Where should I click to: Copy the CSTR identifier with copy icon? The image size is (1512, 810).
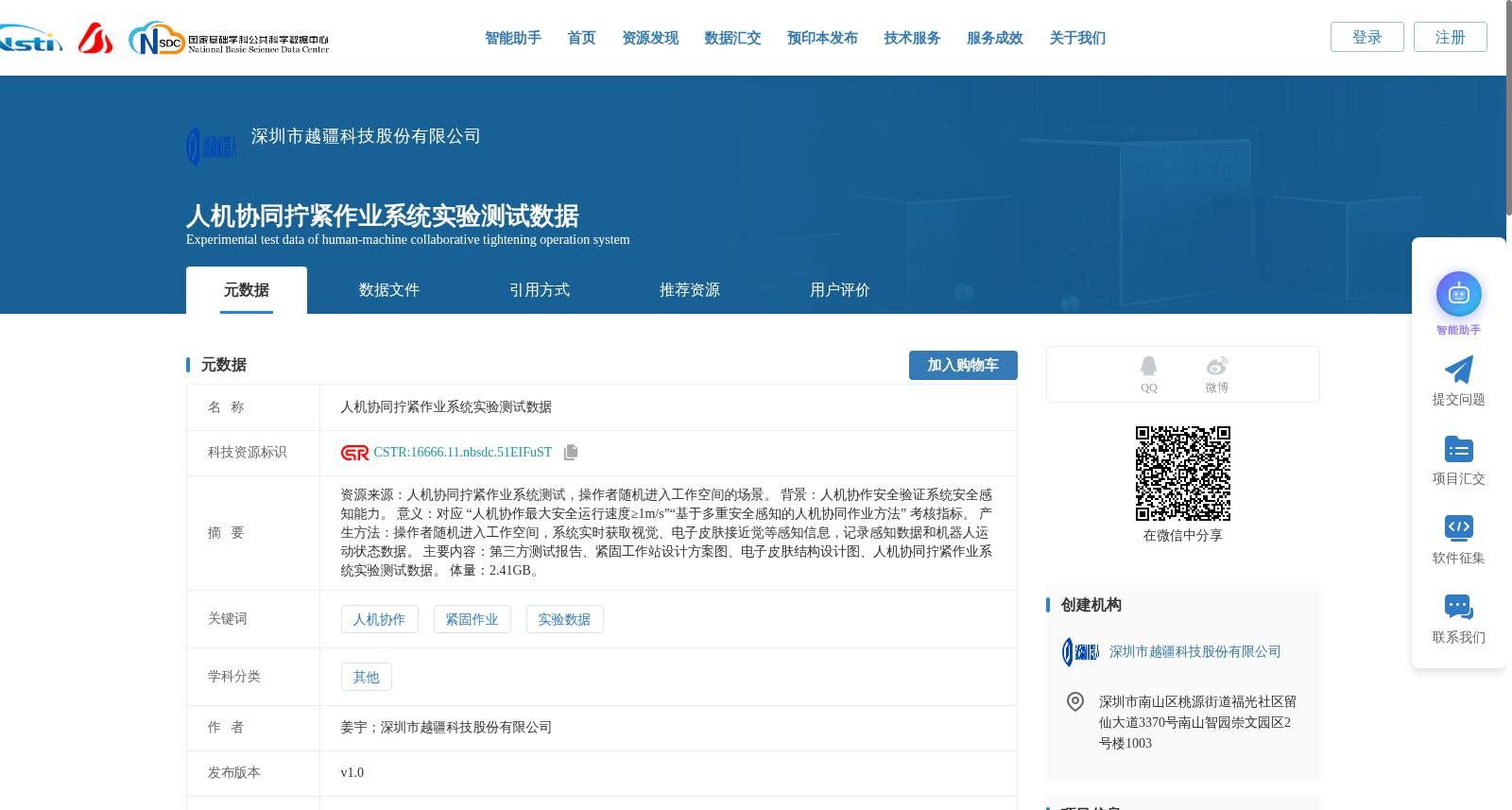click(x=571, y=453)
